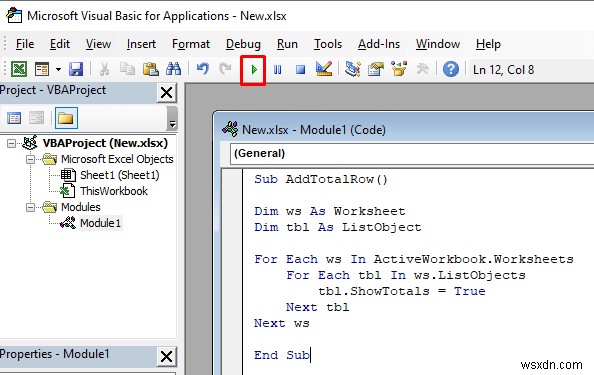Viewport: 594px width, 375px height.
Task: Click the Dim tbl As ListObject line
Action: coord(338,227)
